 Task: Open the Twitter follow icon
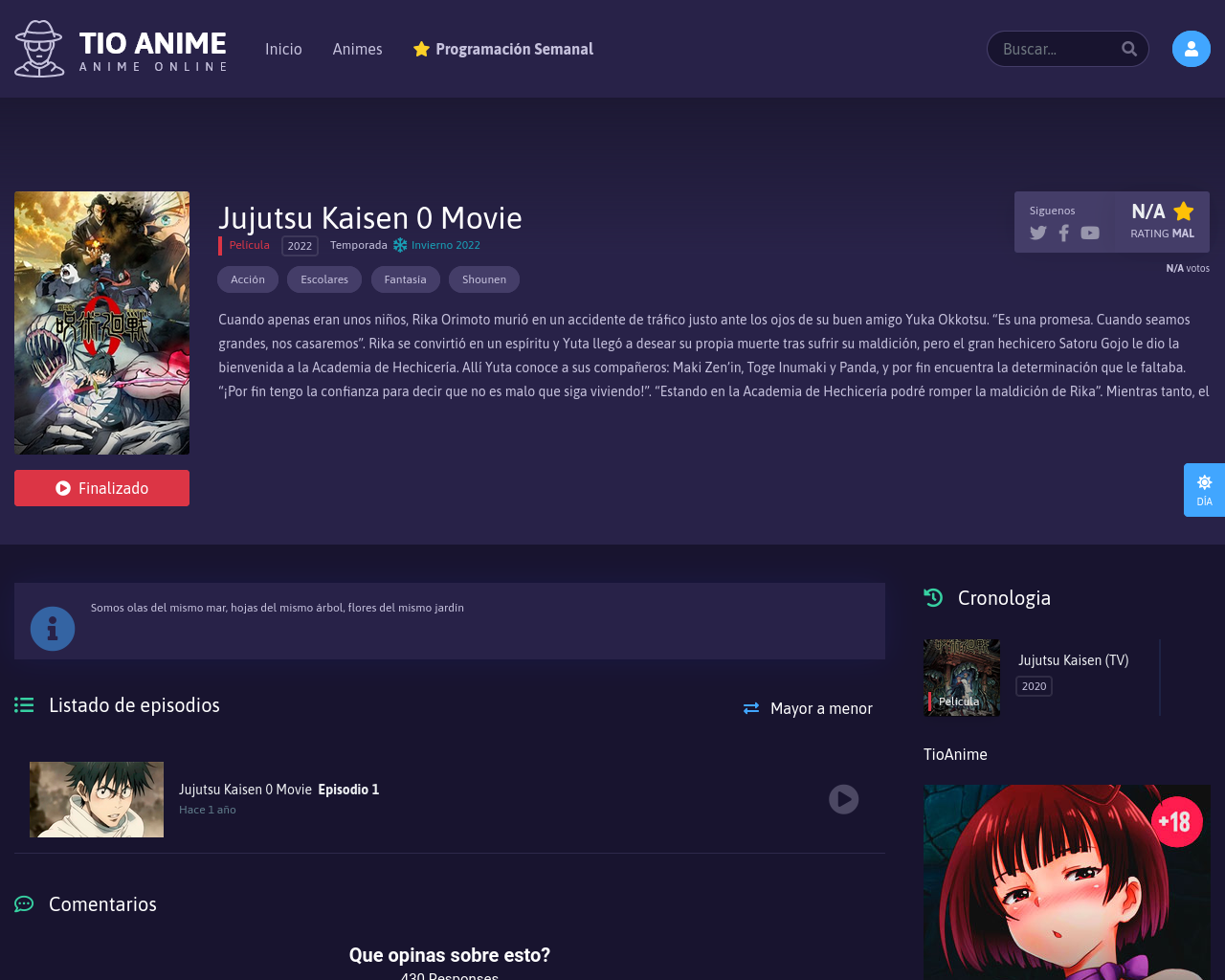1038,233
